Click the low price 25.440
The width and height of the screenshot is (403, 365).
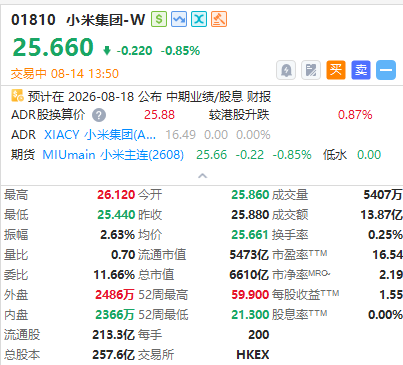116,215
